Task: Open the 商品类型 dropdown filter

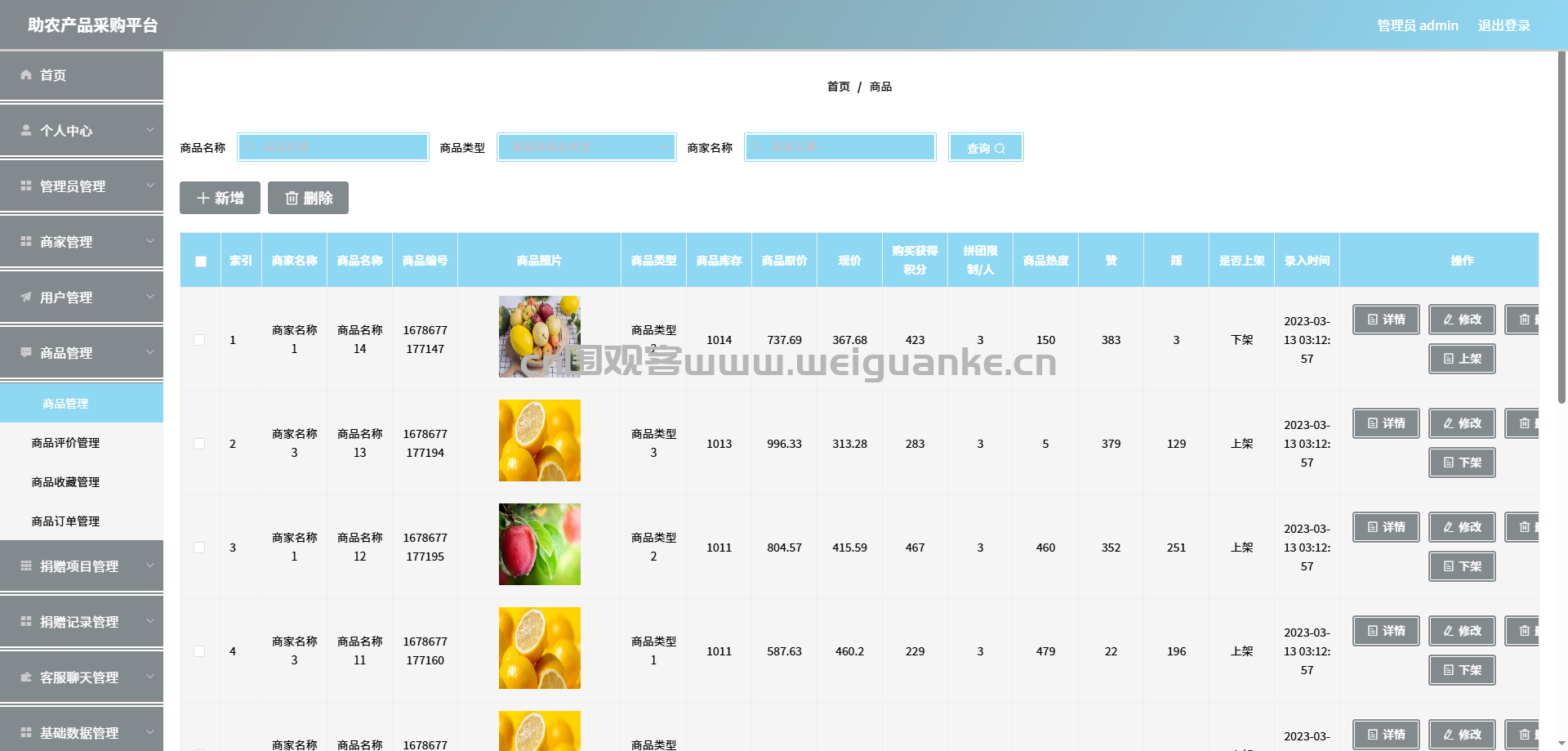Action: [x=586, y=147]
